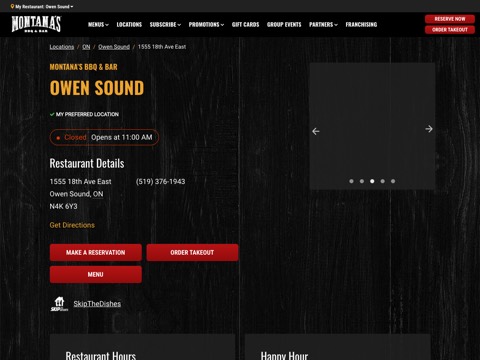Click the N4K 6Y3 postal code
The height and width of the screenshot is (360, 480).
click(x=63, y=206)
